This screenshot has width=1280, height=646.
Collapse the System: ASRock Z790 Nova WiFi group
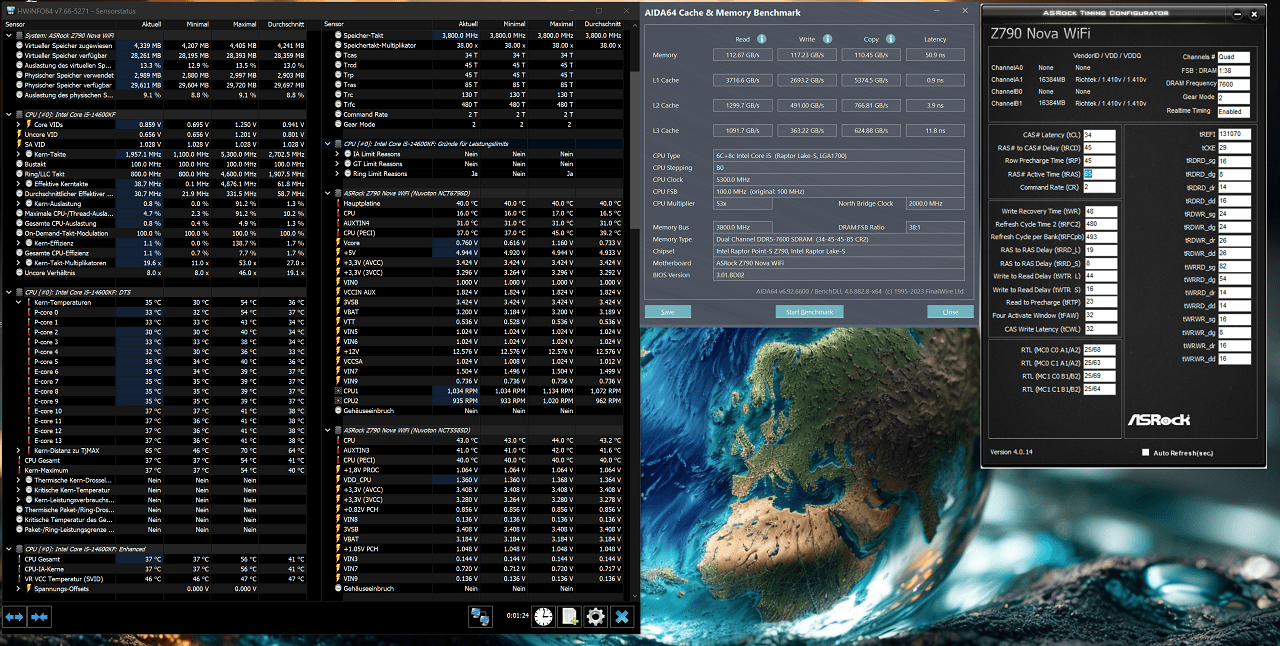coord(9,34)
